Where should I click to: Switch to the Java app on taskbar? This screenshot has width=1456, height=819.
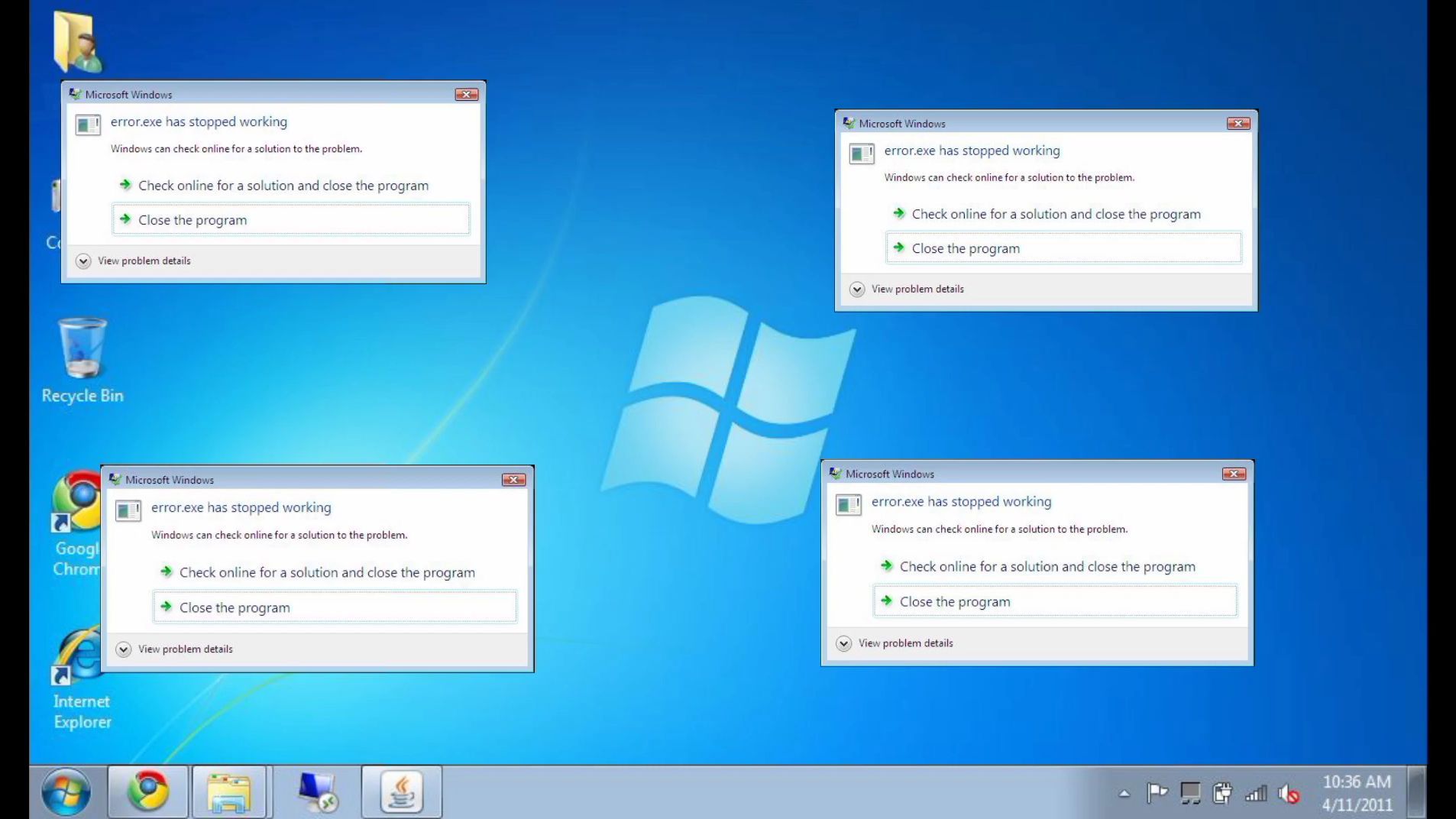tap(402, 791)
